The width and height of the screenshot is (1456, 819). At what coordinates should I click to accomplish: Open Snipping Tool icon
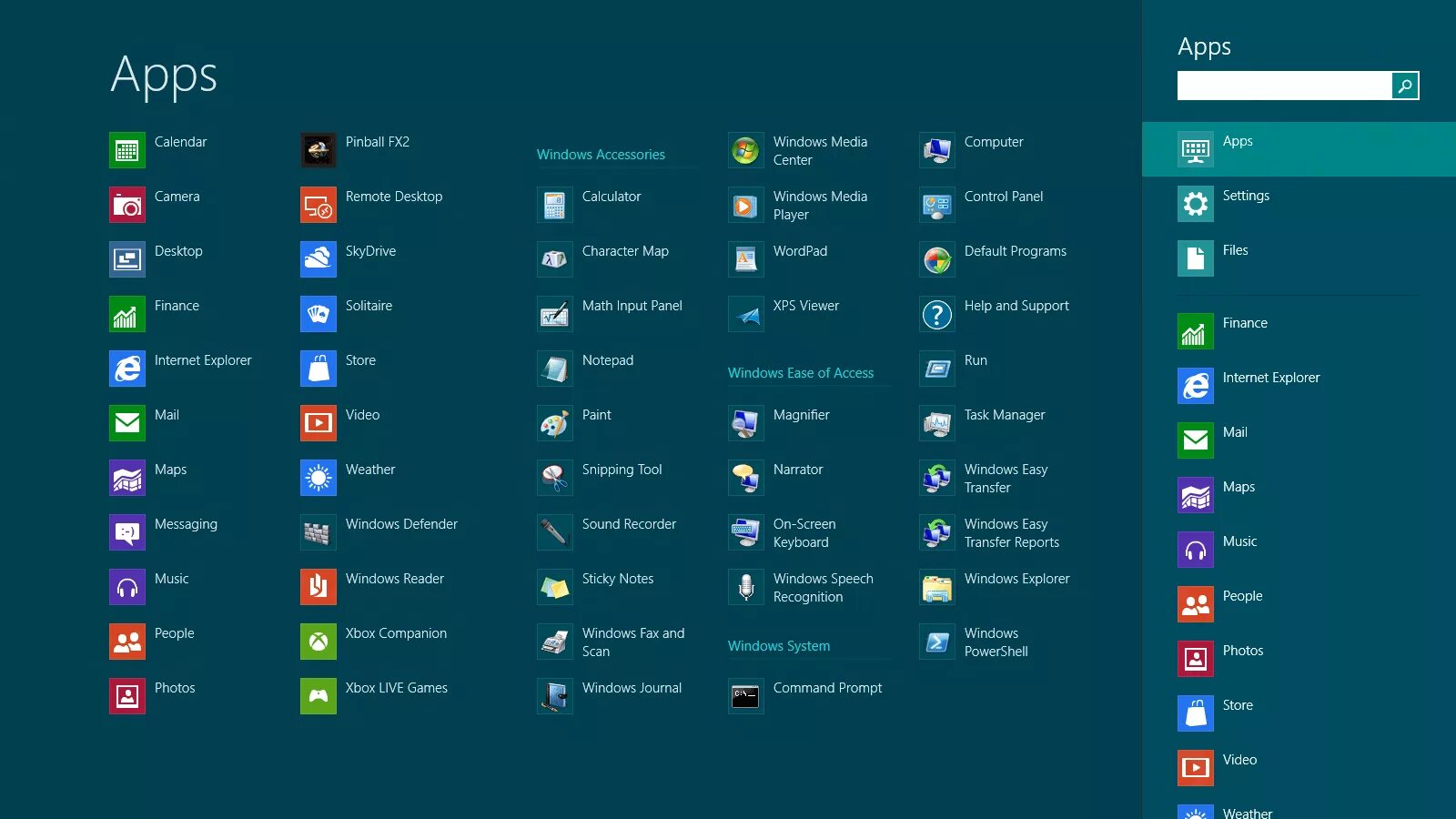point(555,478)
